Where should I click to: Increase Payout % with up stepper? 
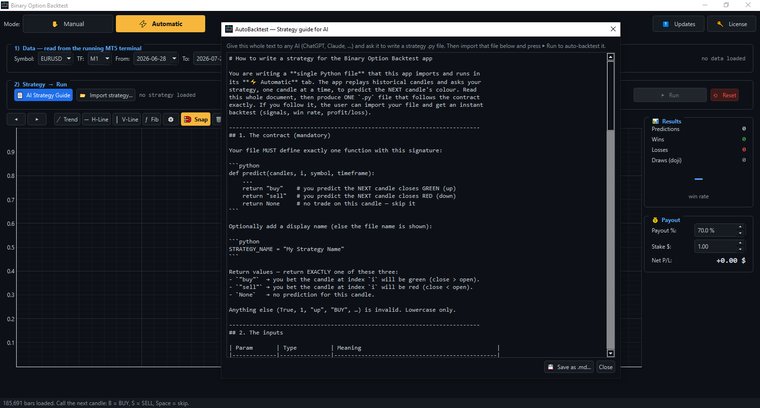click(x=740, y=228)
